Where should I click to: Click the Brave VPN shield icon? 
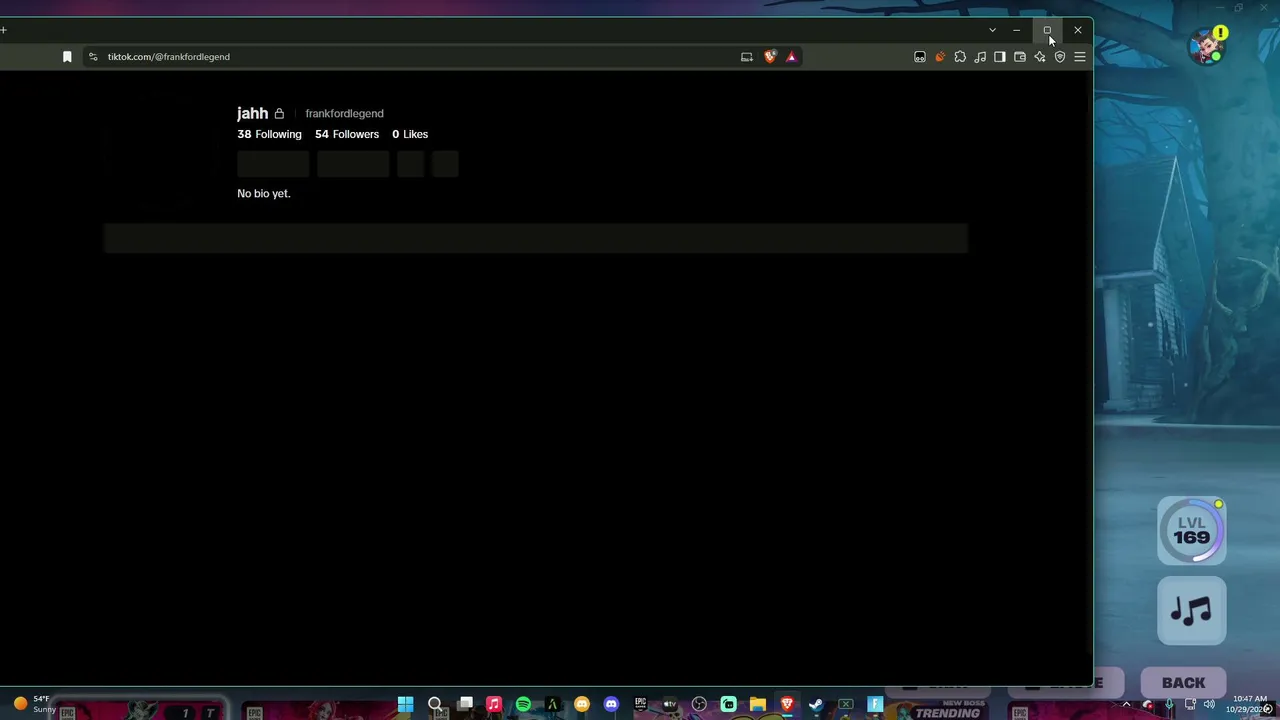[x=1060, y=57]
